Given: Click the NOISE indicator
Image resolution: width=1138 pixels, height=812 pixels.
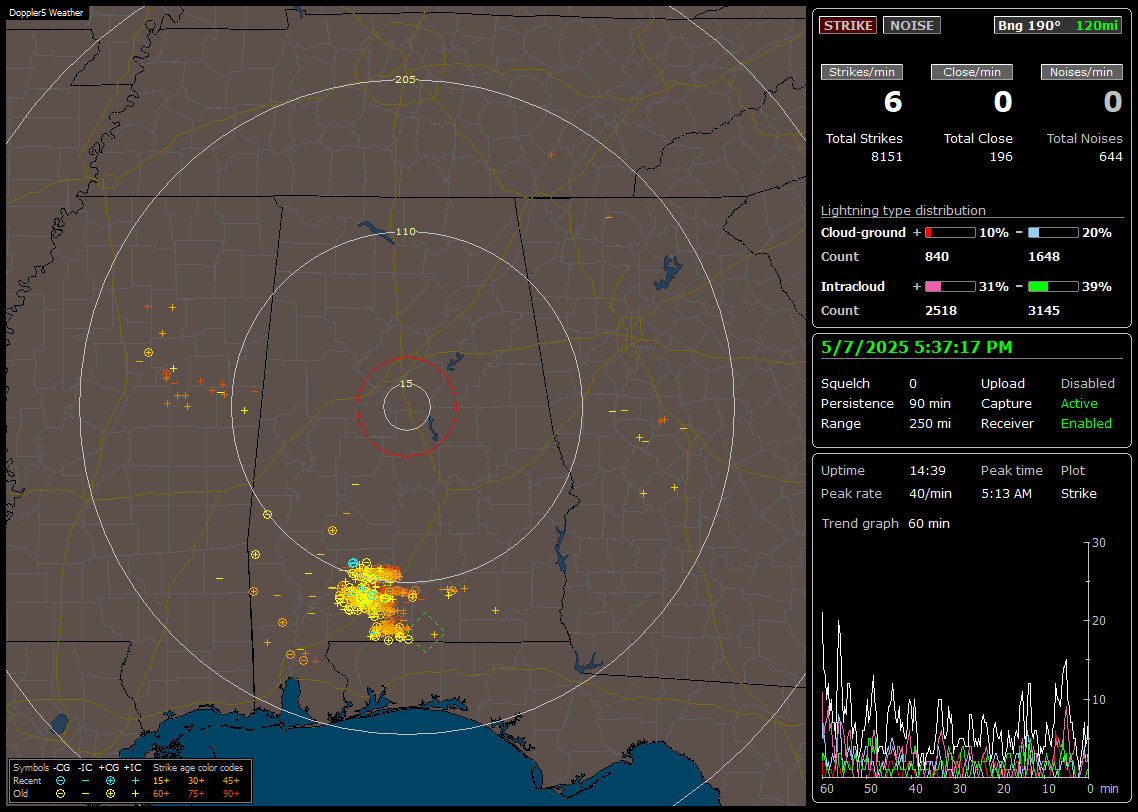Looking at the screenshot, I should pos(912,25).
